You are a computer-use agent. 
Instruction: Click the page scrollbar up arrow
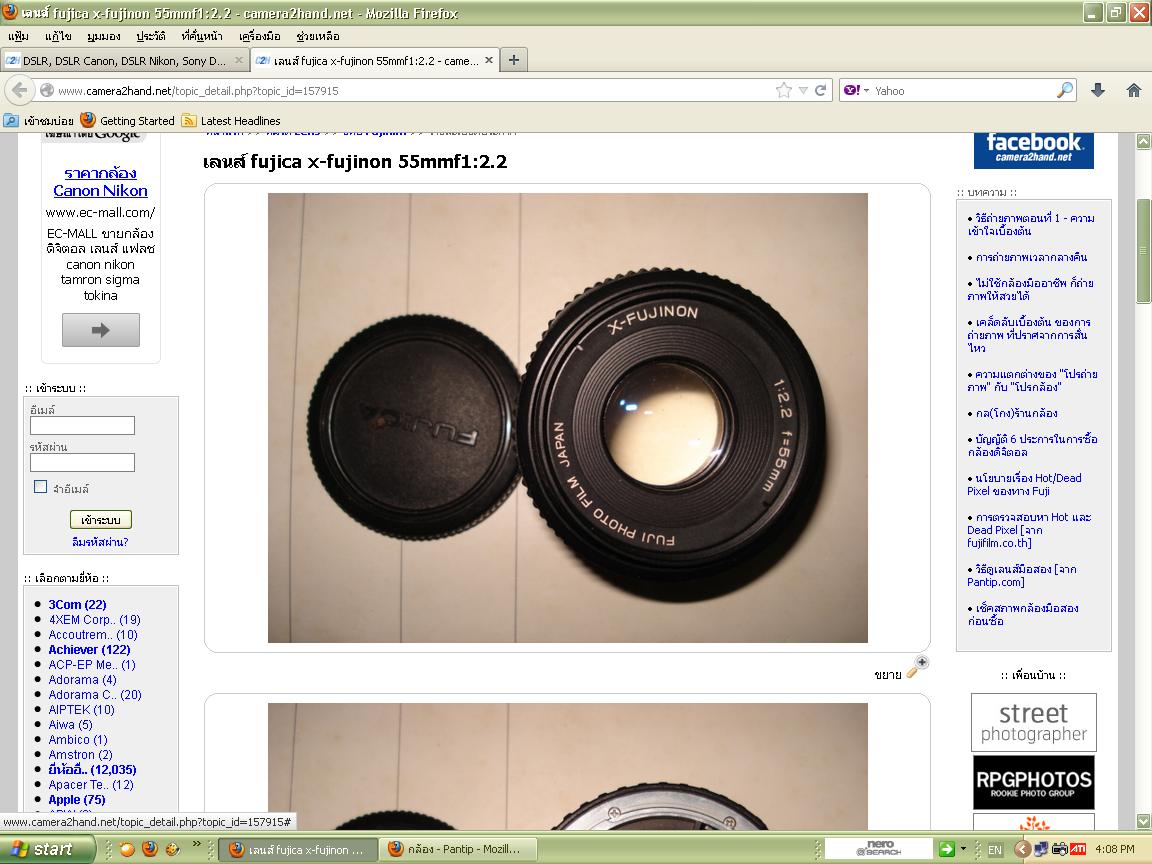click(1143, 142)
